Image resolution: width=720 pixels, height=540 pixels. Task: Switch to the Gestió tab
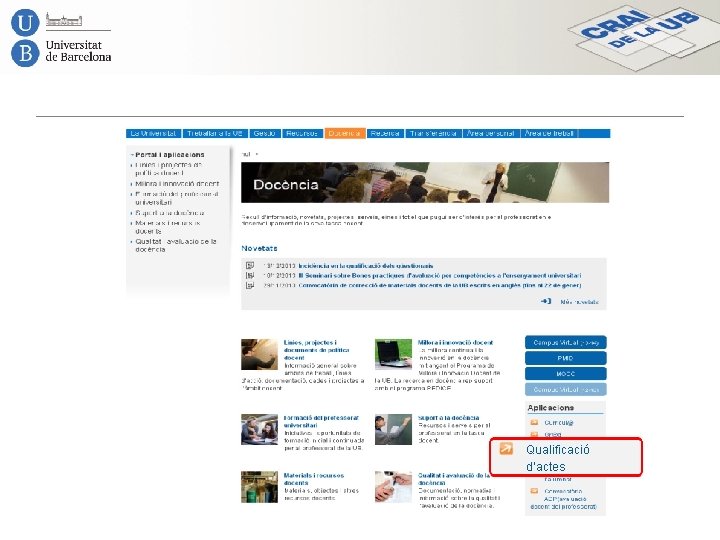(x=264, y=133)
